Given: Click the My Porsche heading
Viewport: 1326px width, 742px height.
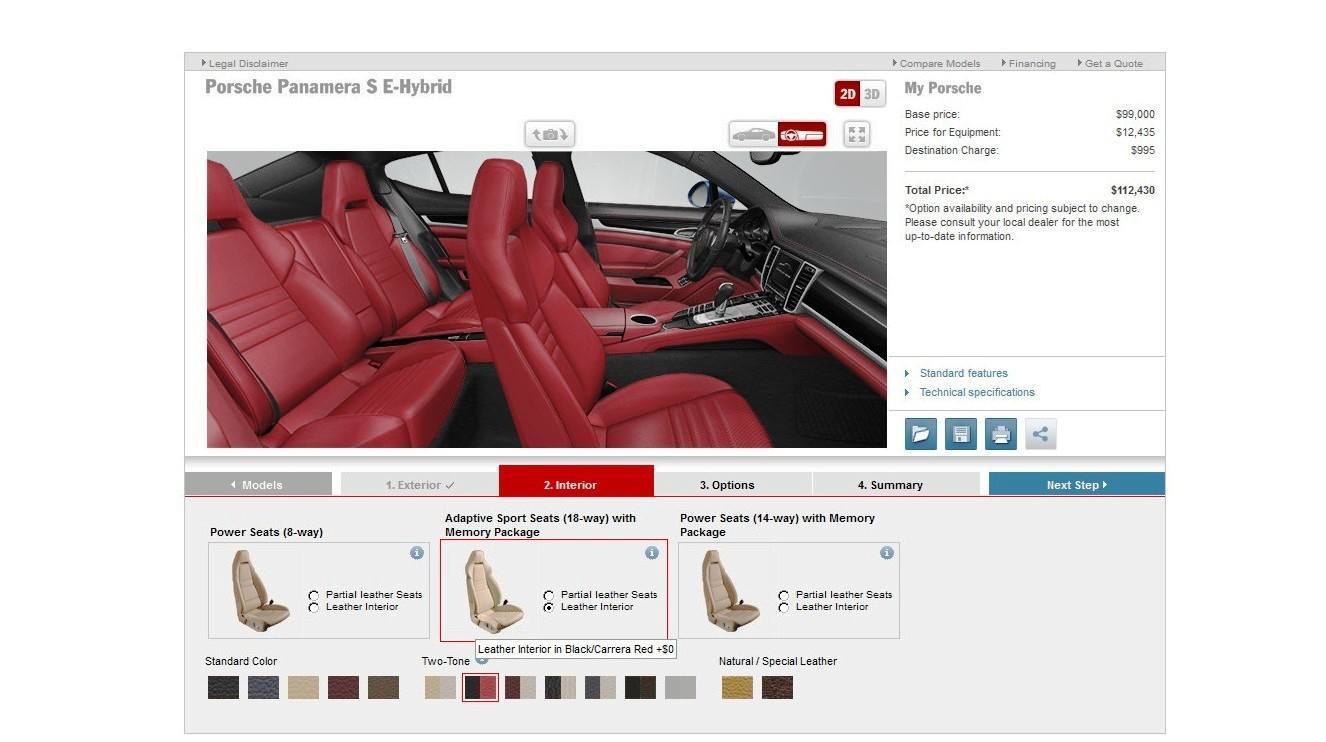Looking at the screenshot, I should 943,88.
